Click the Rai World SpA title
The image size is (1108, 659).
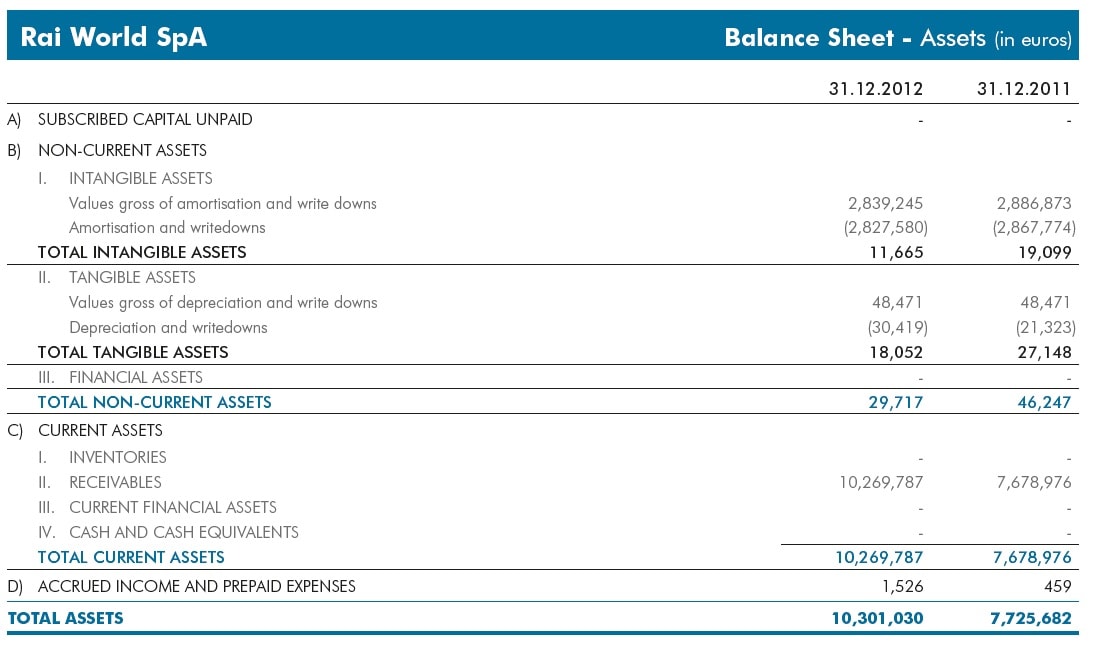tap(114, 38)
